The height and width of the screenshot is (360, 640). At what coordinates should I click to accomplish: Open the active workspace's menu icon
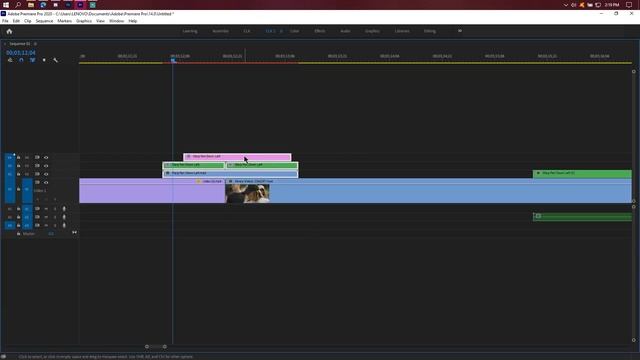tap(281, 31)
